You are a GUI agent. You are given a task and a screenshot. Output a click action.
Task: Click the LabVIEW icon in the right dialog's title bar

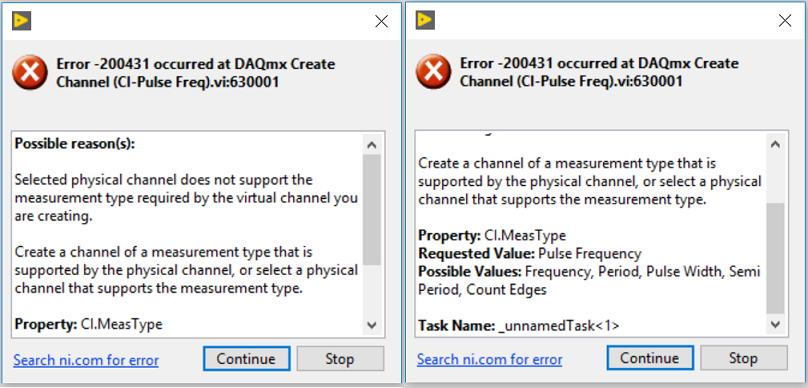click(x=425, y=20)
